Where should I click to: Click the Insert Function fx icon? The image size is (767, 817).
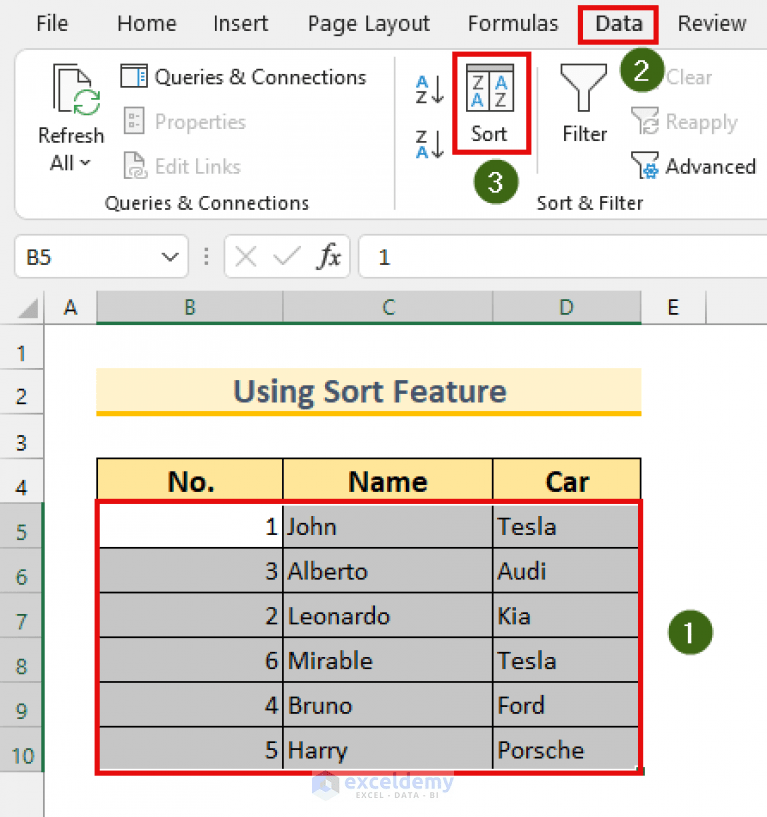coord(330,257)
